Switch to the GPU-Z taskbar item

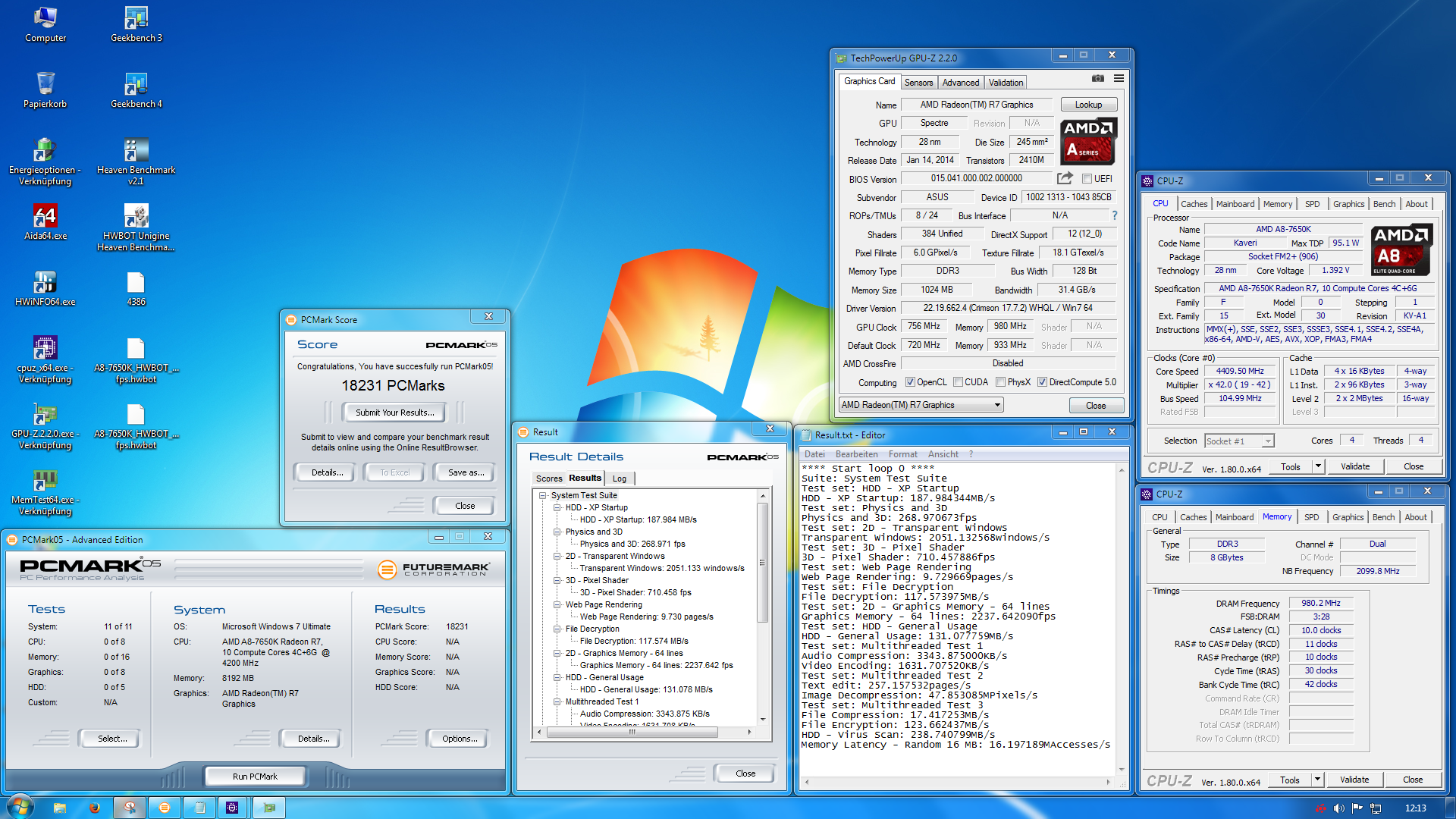click(x=268, y=808)
